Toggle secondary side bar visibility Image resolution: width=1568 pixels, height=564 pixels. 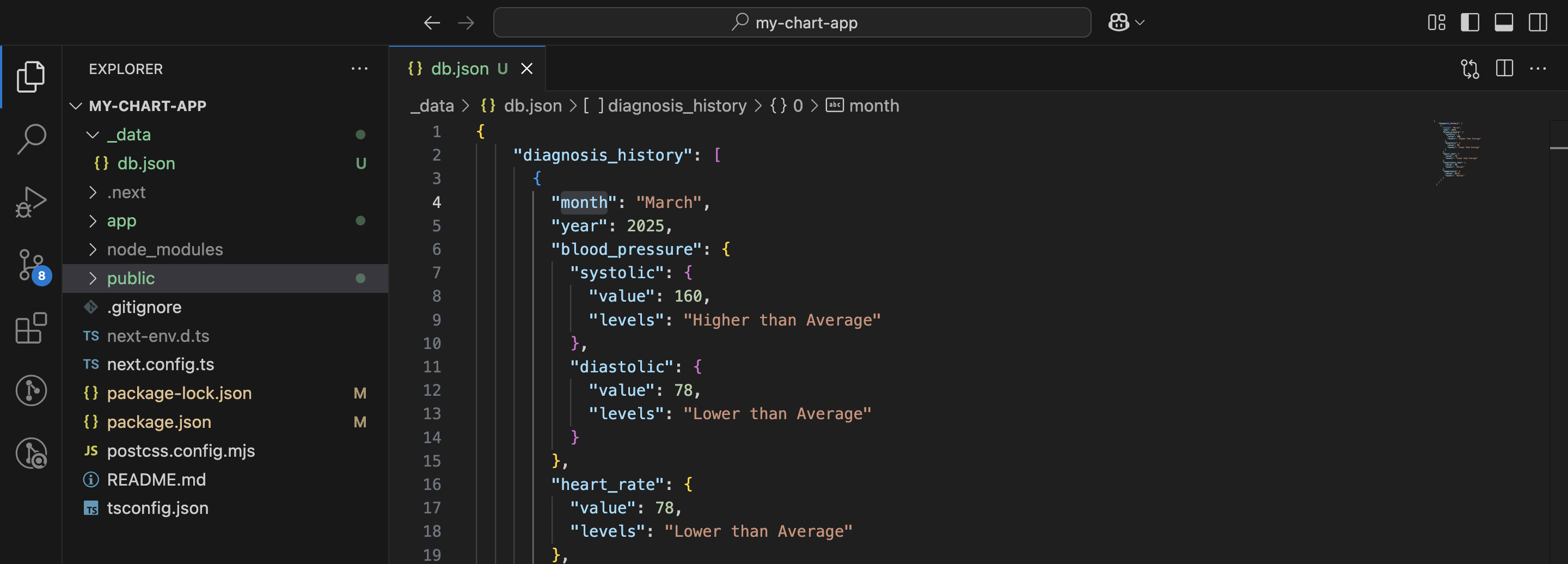click(1538, 22)
